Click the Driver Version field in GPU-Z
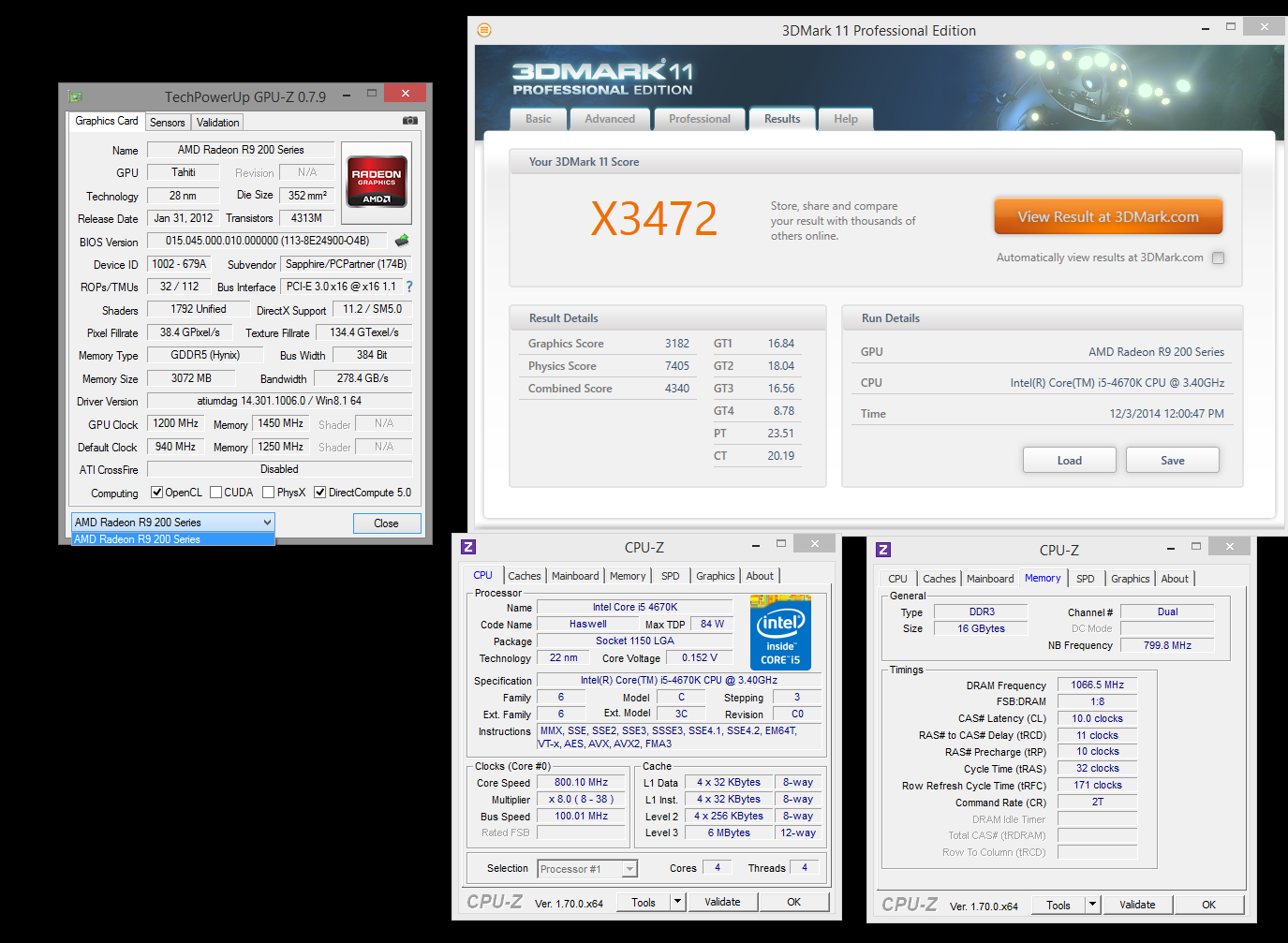This screenshot has height=943, width=1288. (x=279, y=401)
